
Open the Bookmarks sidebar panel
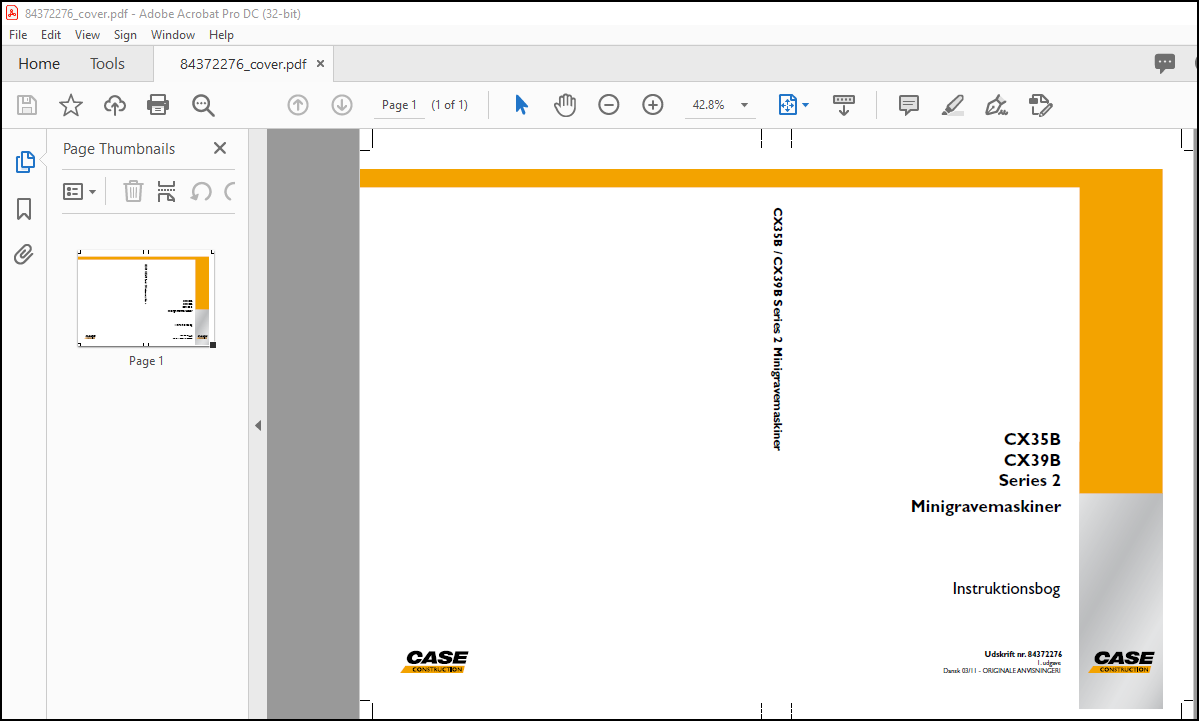[x=24, y=209]
